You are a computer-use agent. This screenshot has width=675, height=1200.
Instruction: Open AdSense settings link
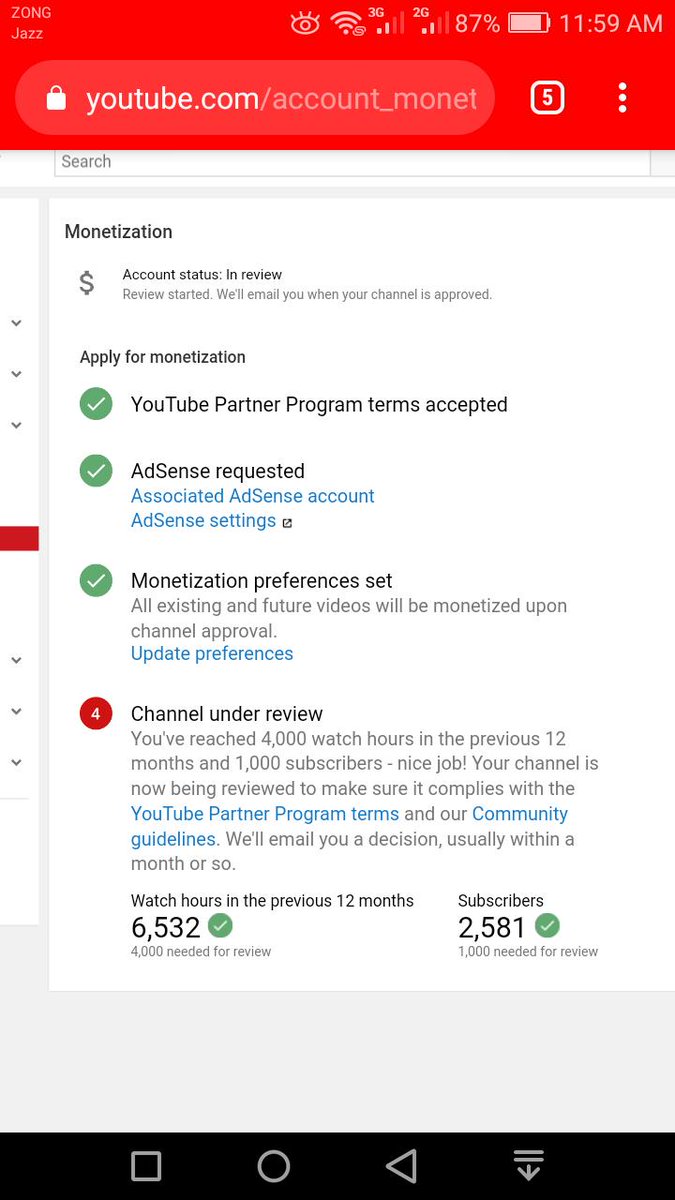(203, 521)
